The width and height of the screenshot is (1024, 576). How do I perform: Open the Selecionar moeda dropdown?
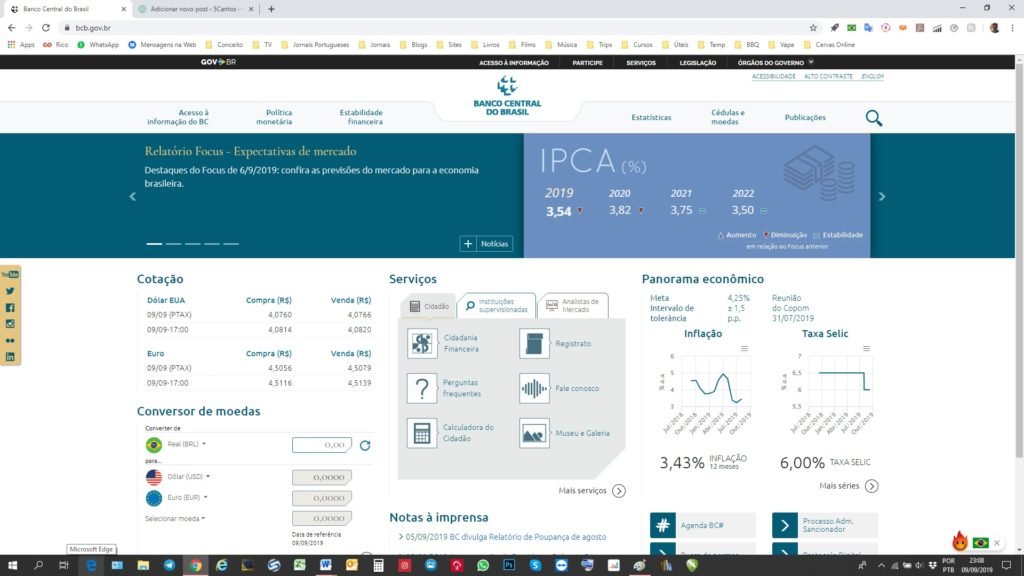(175, 519)
